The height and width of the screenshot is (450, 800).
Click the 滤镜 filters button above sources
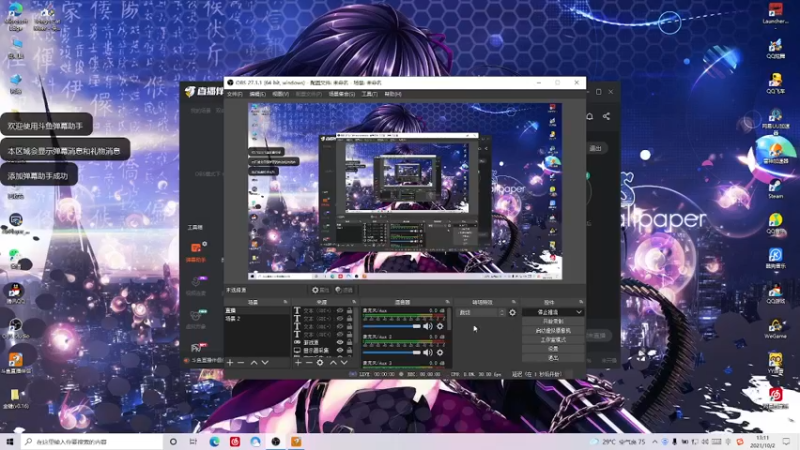point(344,290)
